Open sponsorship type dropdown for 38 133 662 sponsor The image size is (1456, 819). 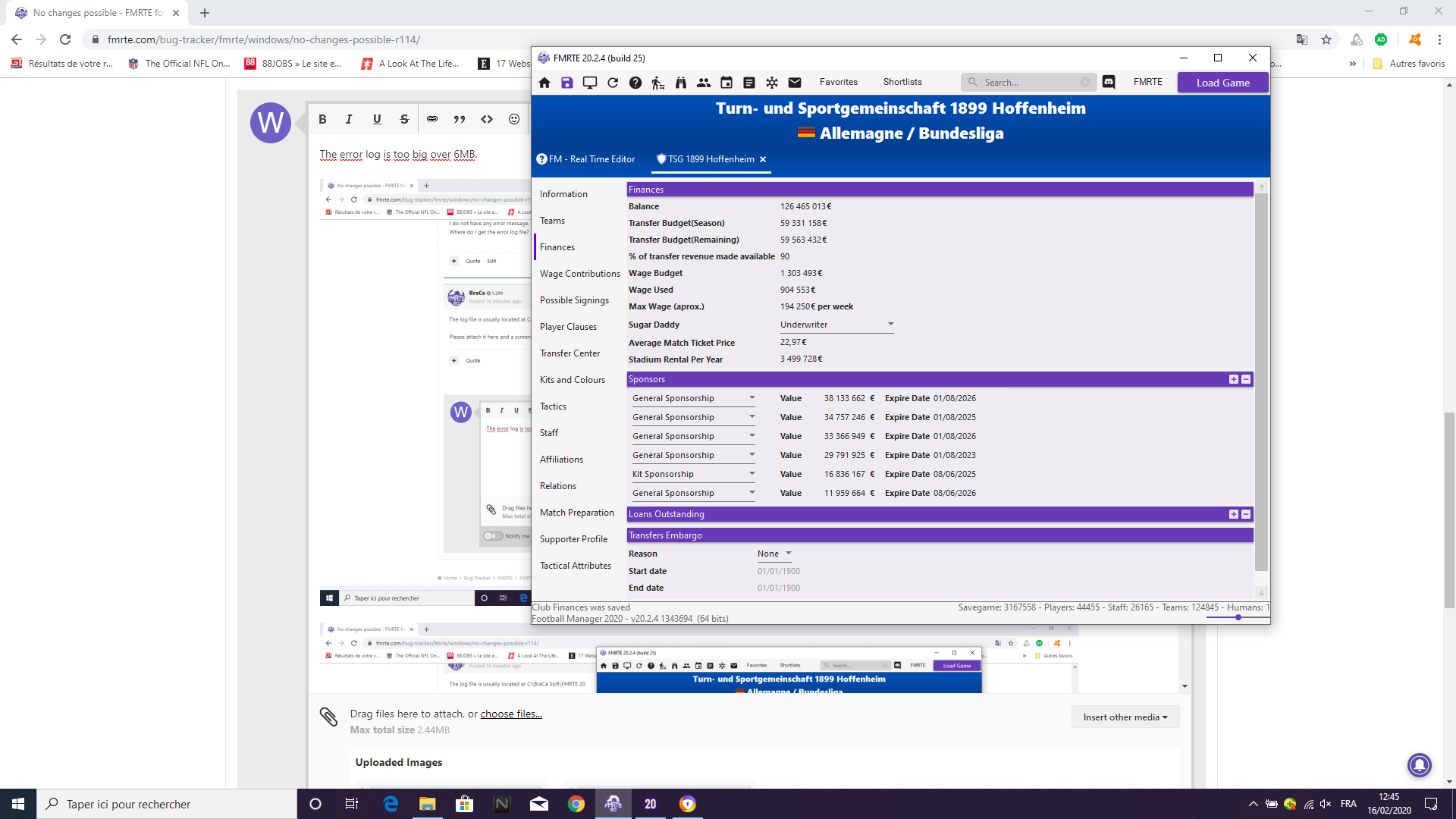693,398
